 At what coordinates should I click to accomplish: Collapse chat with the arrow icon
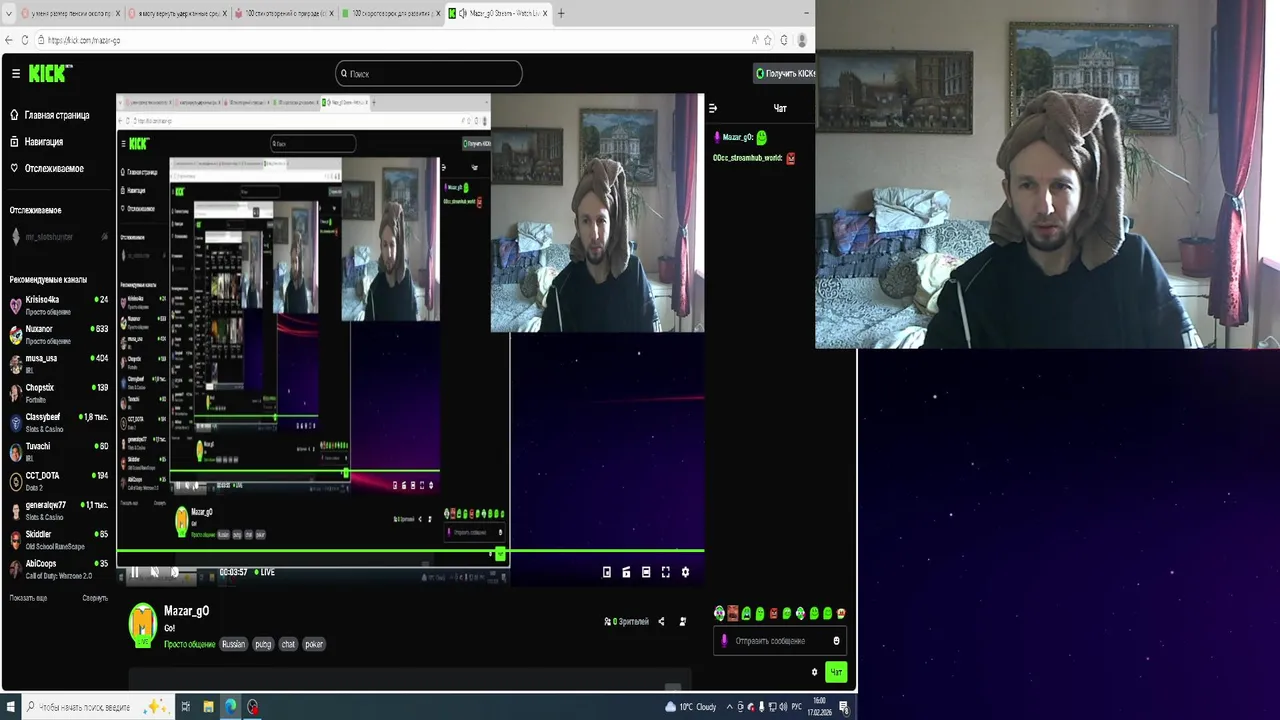click(713, 108)
